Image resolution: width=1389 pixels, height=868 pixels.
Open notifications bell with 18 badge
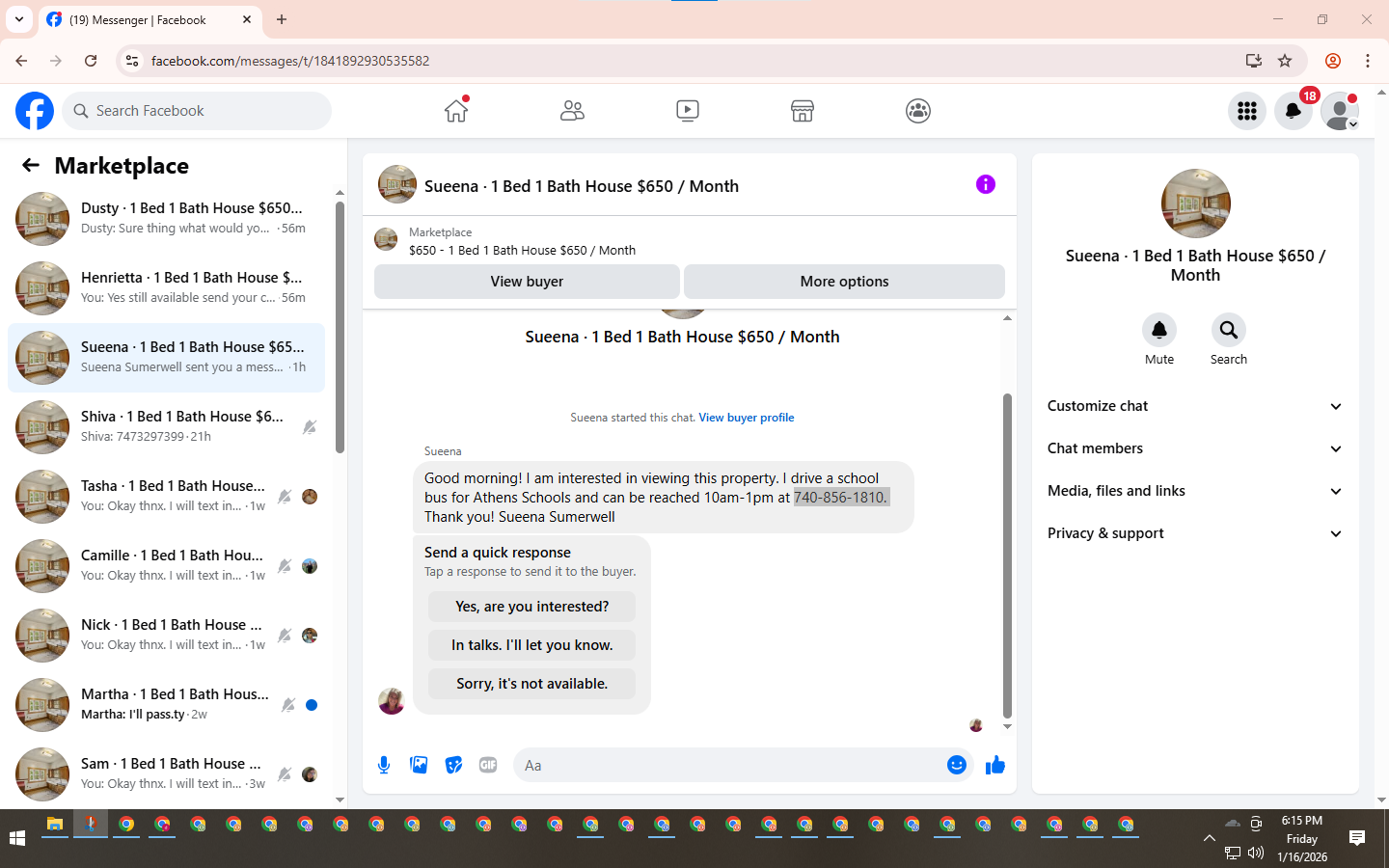[x=1294, y=111]
